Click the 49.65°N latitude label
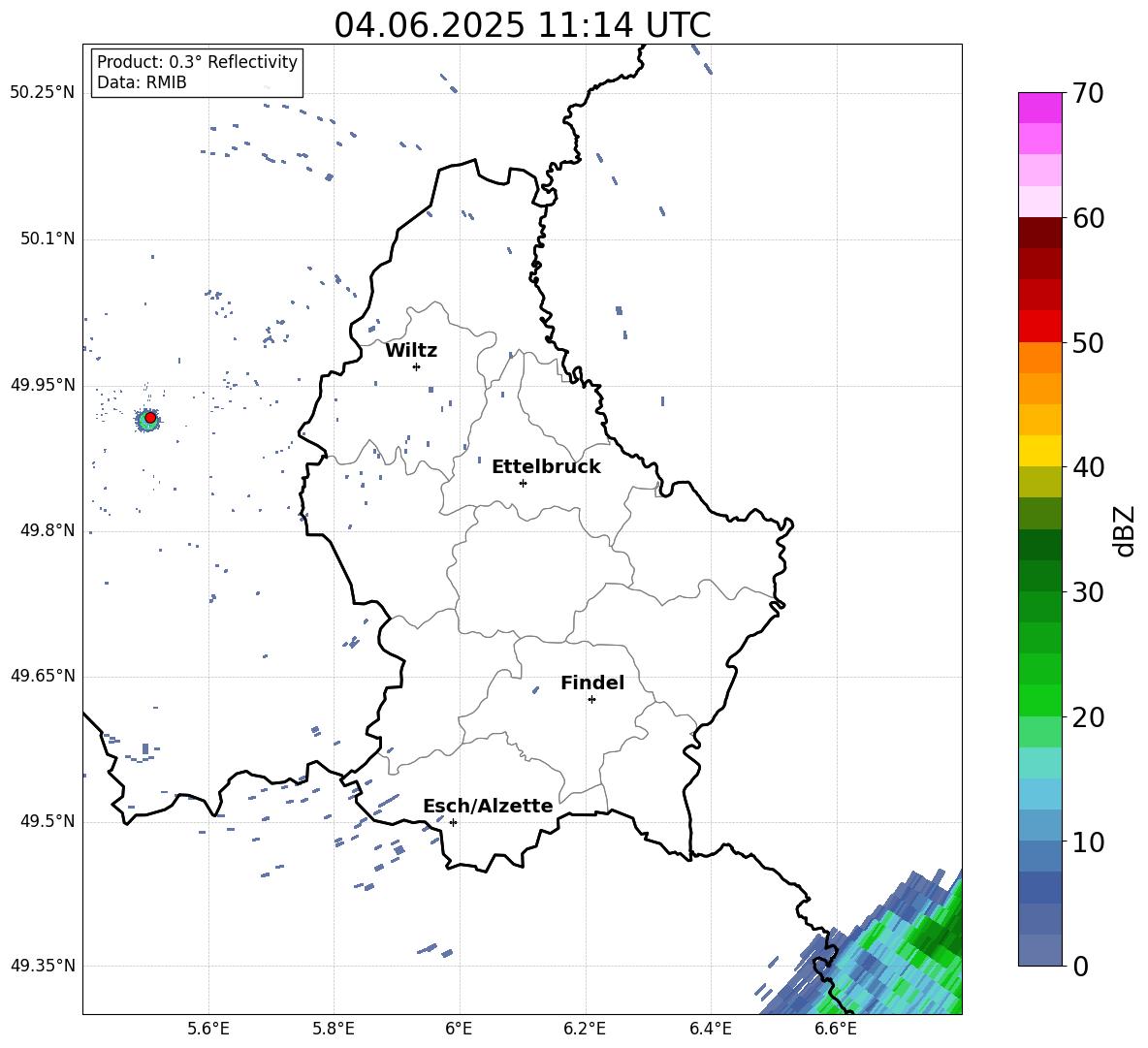 point(43,676)
